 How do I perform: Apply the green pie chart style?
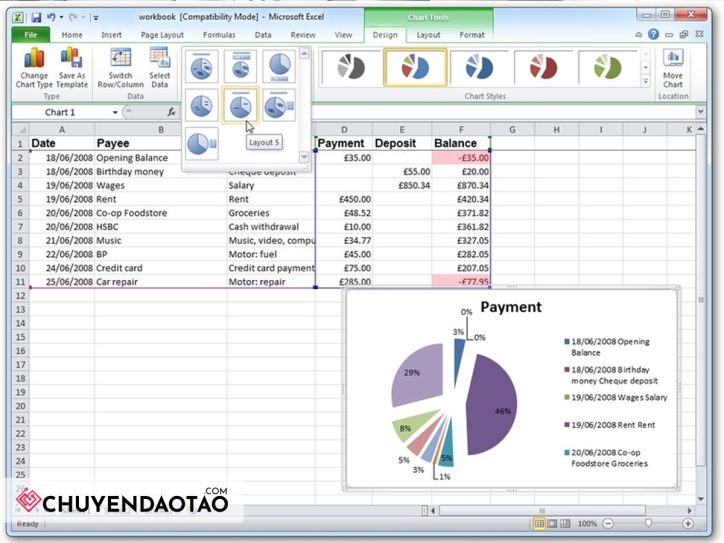[608, 67]
